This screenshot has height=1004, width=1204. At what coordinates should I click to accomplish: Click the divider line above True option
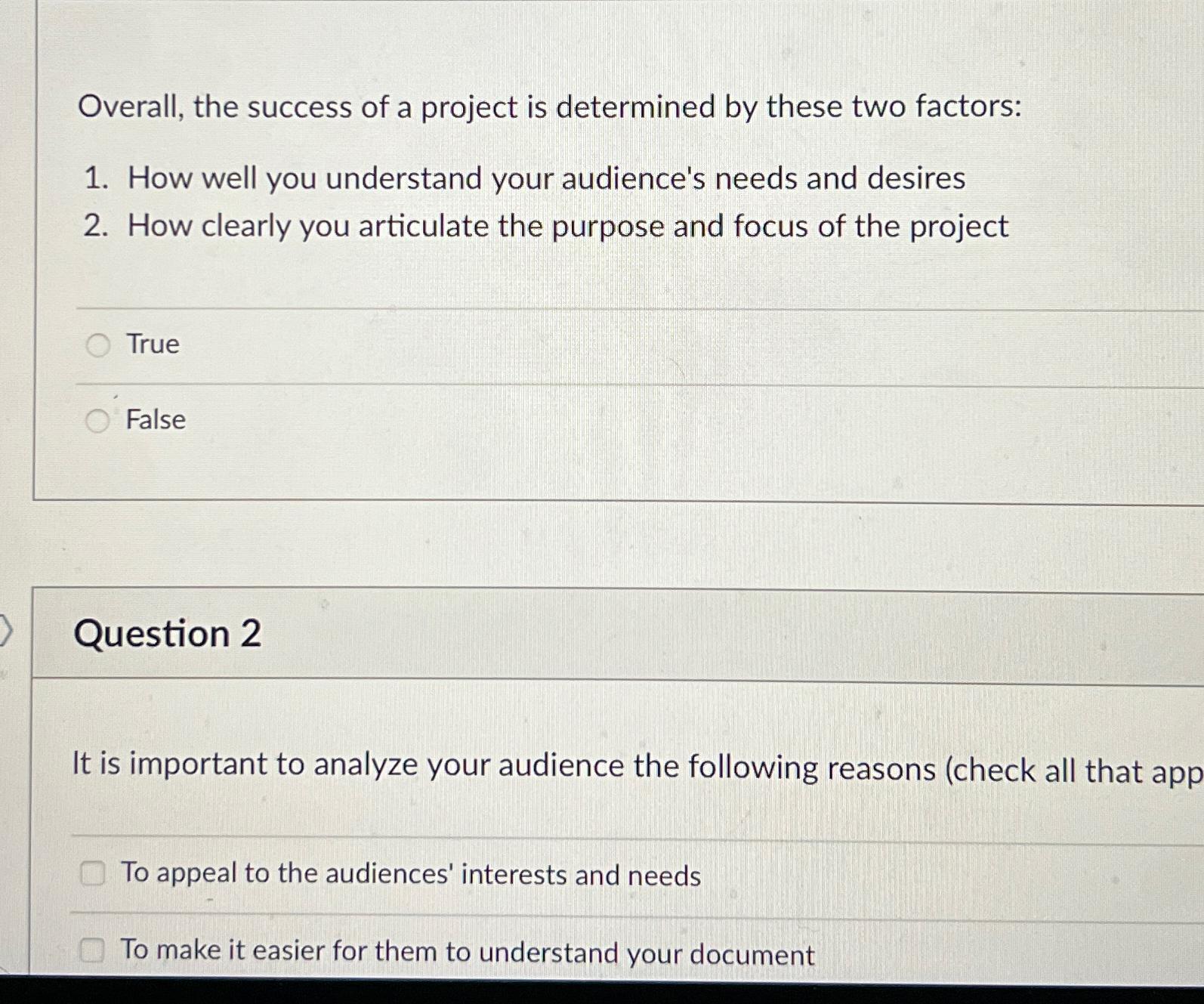point(604,307)
